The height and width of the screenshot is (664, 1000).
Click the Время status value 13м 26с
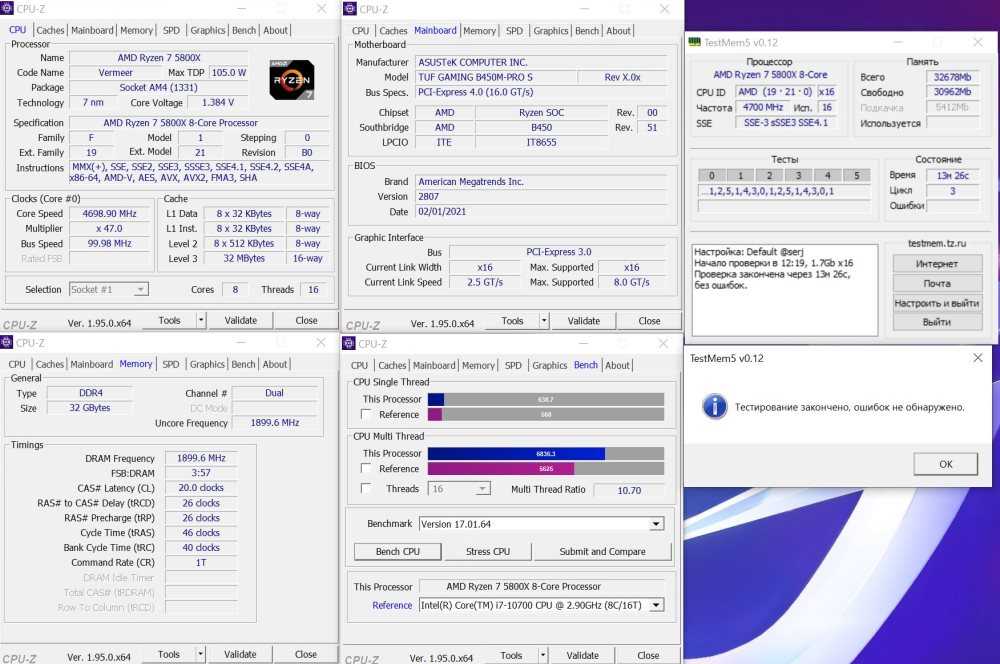pyautogui.click(x=952, y=175)
